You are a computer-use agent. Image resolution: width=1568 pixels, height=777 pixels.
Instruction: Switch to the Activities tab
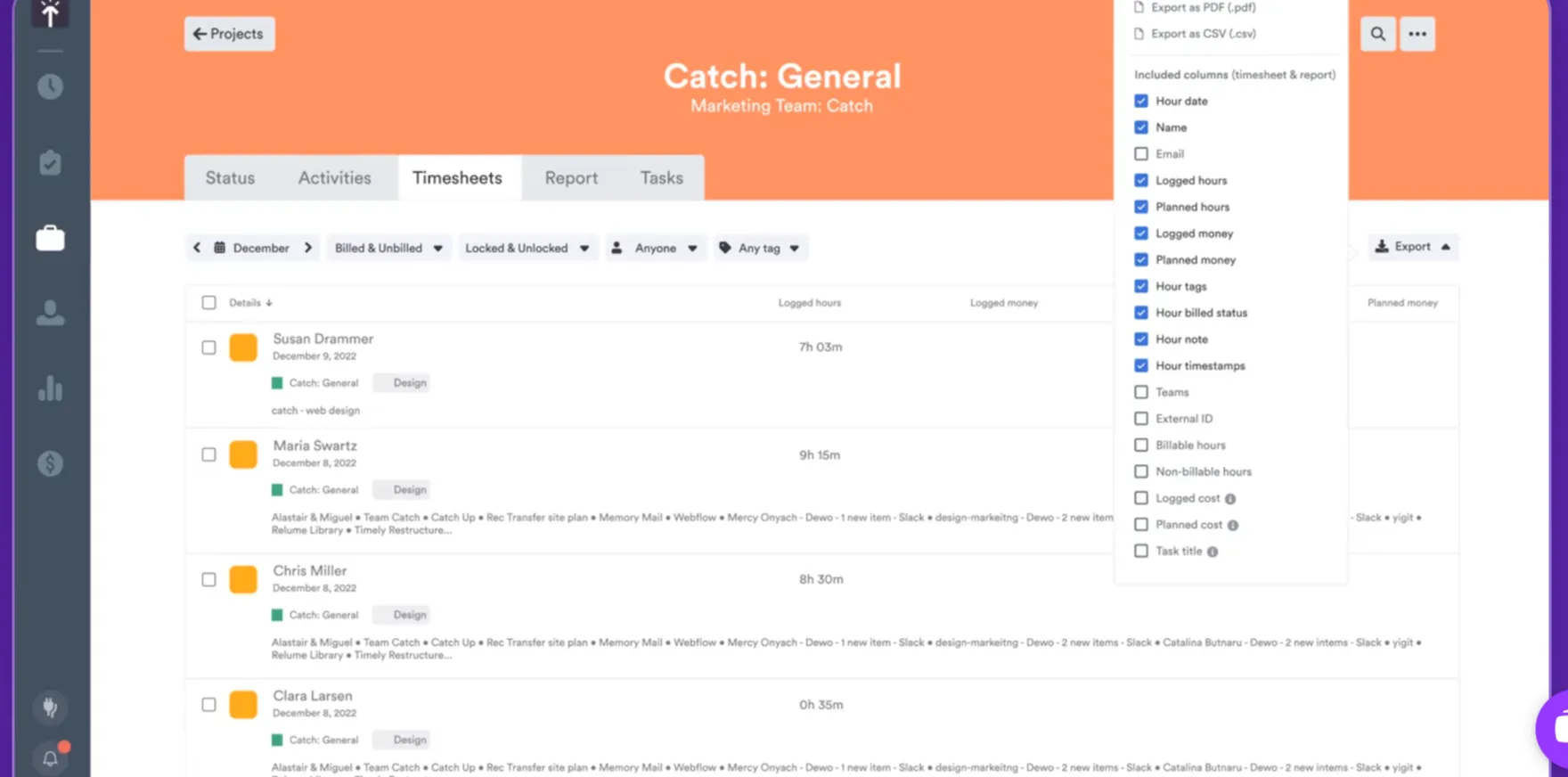point(334,178)
